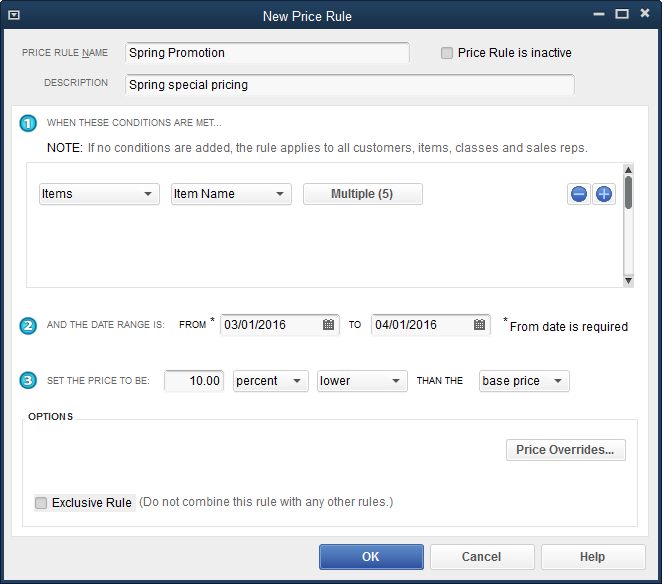This screenshot has width=662, height=584.
Task: Open the Item Name dropdown
Action: click(231, 194)
